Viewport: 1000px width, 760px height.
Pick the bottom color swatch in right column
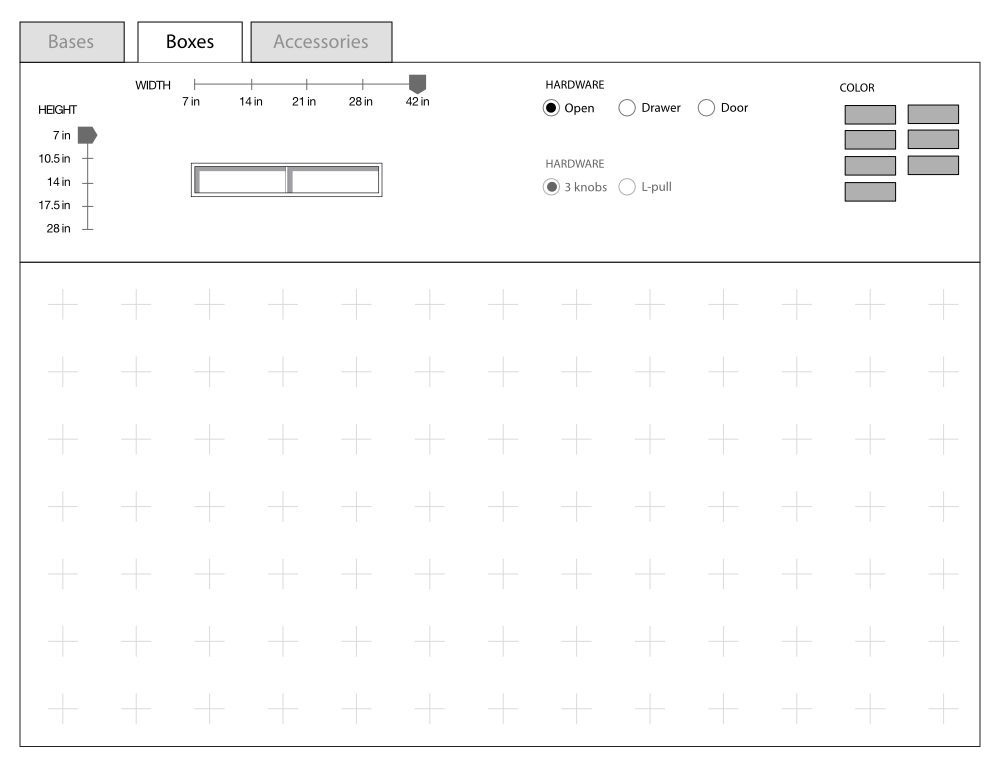click(933, 165)
